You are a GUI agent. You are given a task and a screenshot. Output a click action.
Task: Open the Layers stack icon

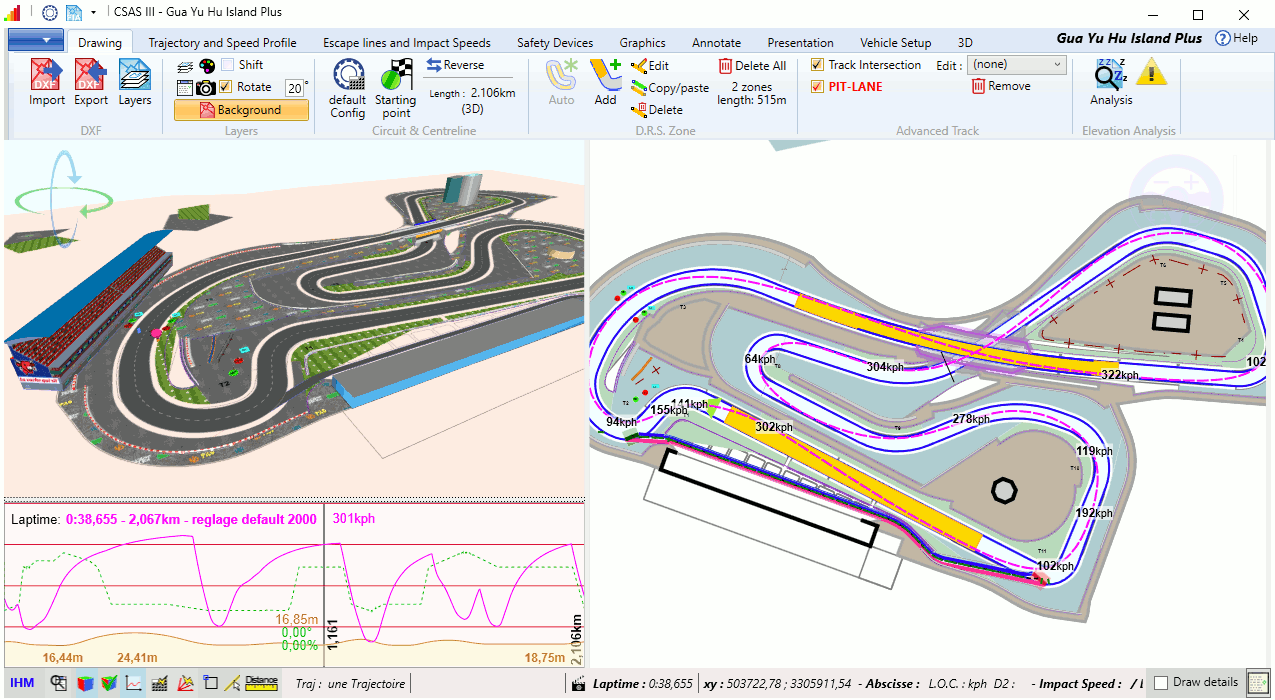tap(135, 75)
